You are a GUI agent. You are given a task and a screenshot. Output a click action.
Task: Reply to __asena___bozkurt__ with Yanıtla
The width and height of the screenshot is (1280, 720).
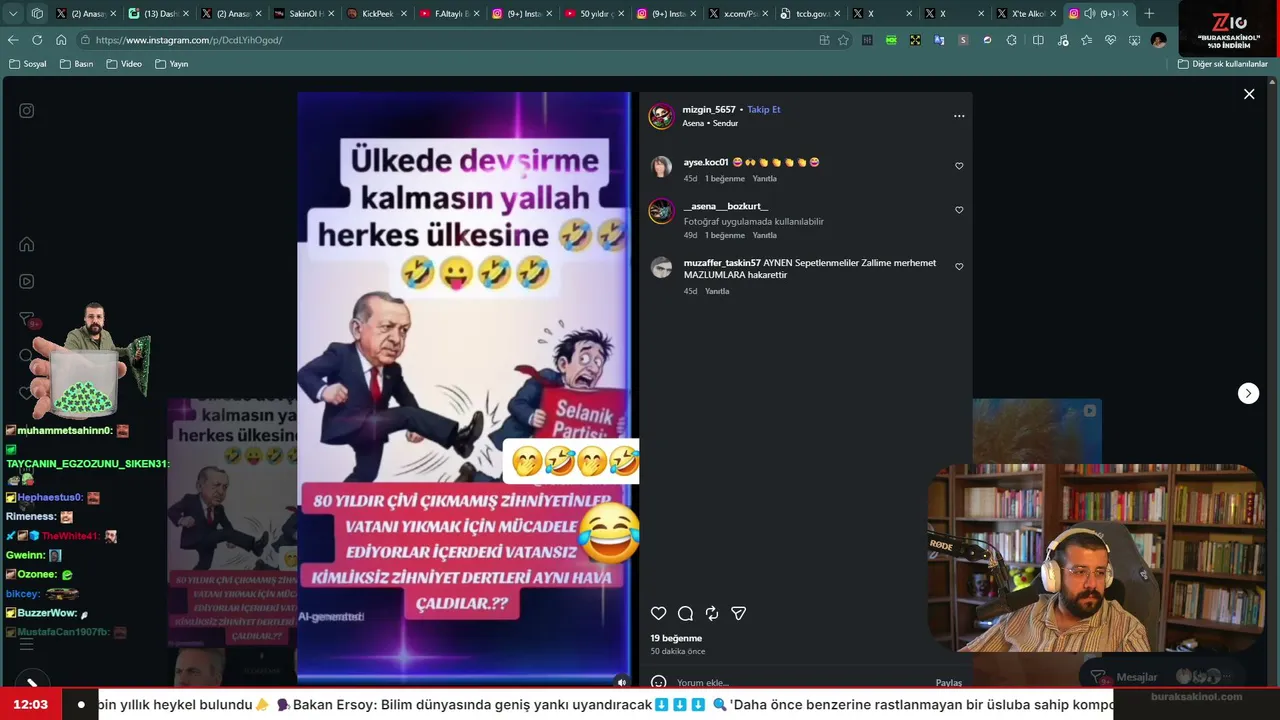tap(764, 236)
